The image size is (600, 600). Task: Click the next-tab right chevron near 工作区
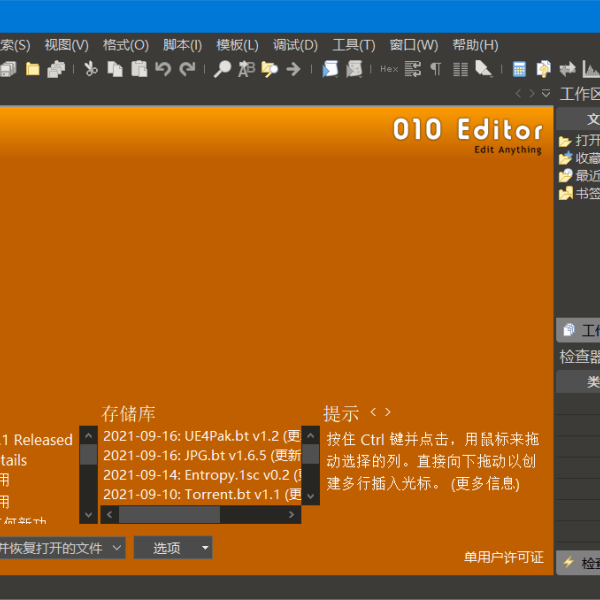point(532,93)
